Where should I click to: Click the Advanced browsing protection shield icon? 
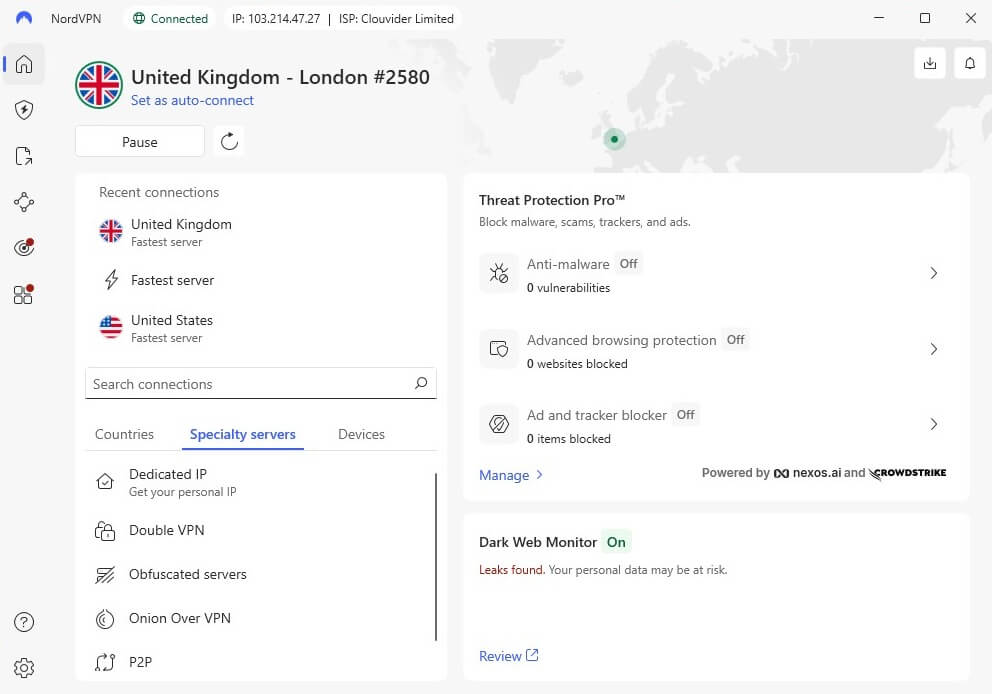coord(499,349)
